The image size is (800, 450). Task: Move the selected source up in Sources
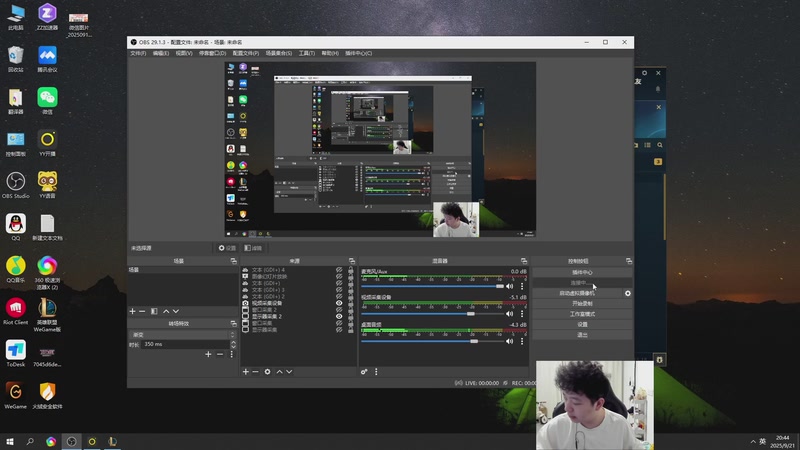pos(279,372)
